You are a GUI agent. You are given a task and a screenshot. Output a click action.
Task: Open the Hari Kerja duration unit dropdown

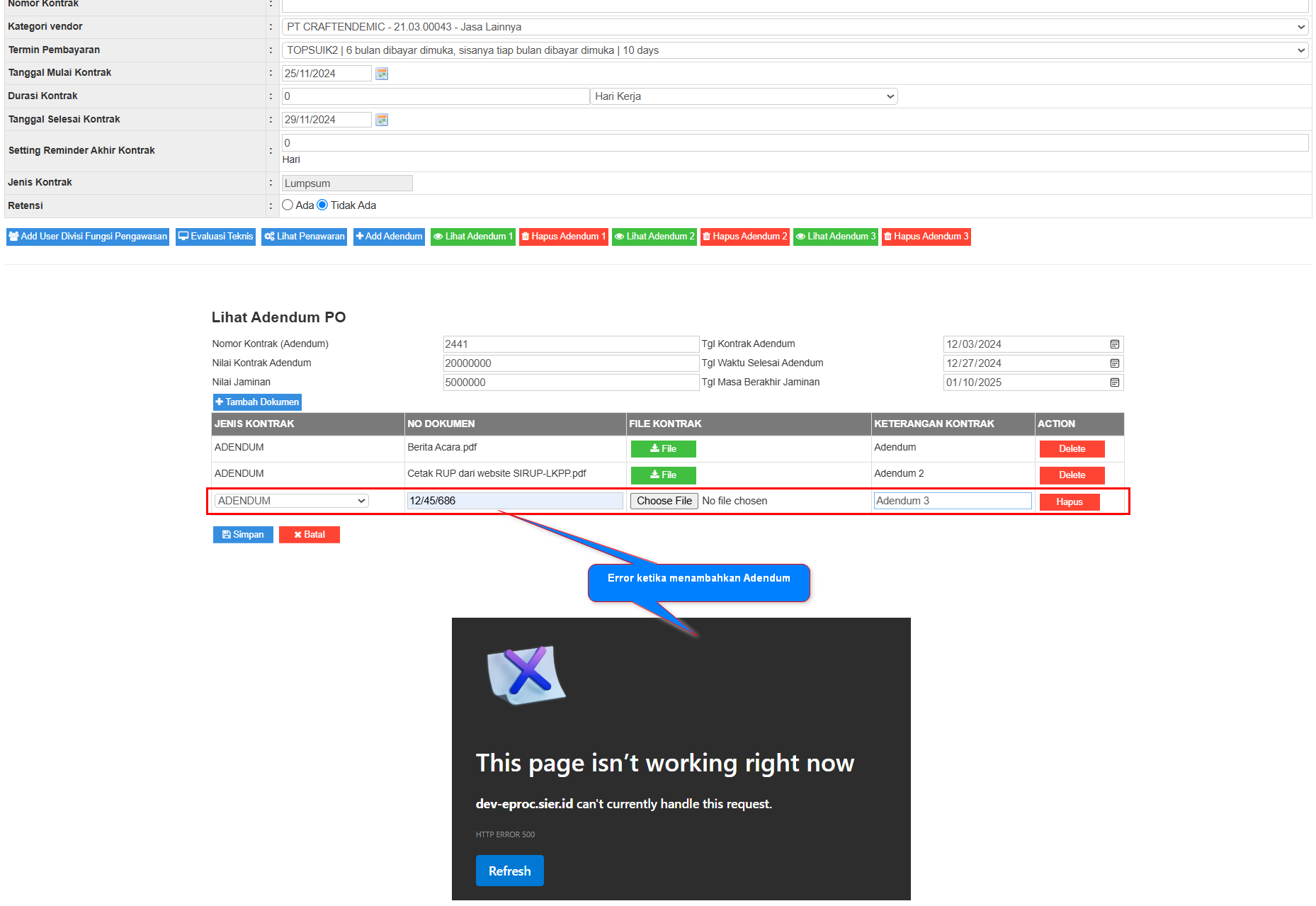click(x=744, y=96)
